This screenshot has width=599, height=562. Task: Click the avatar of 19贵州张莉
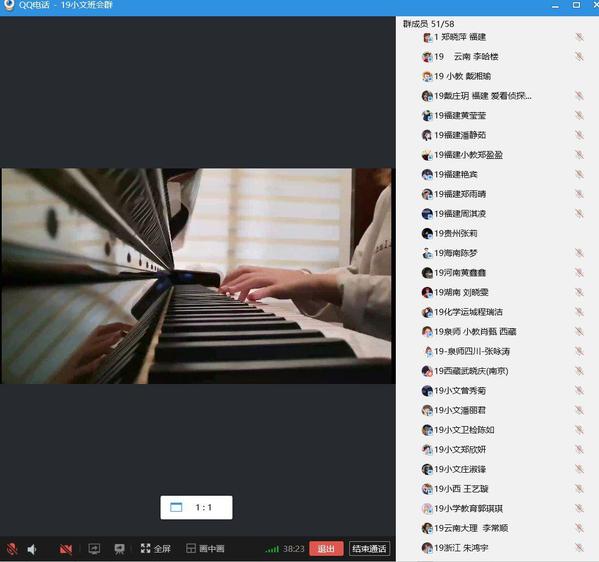tap(427, 233)
